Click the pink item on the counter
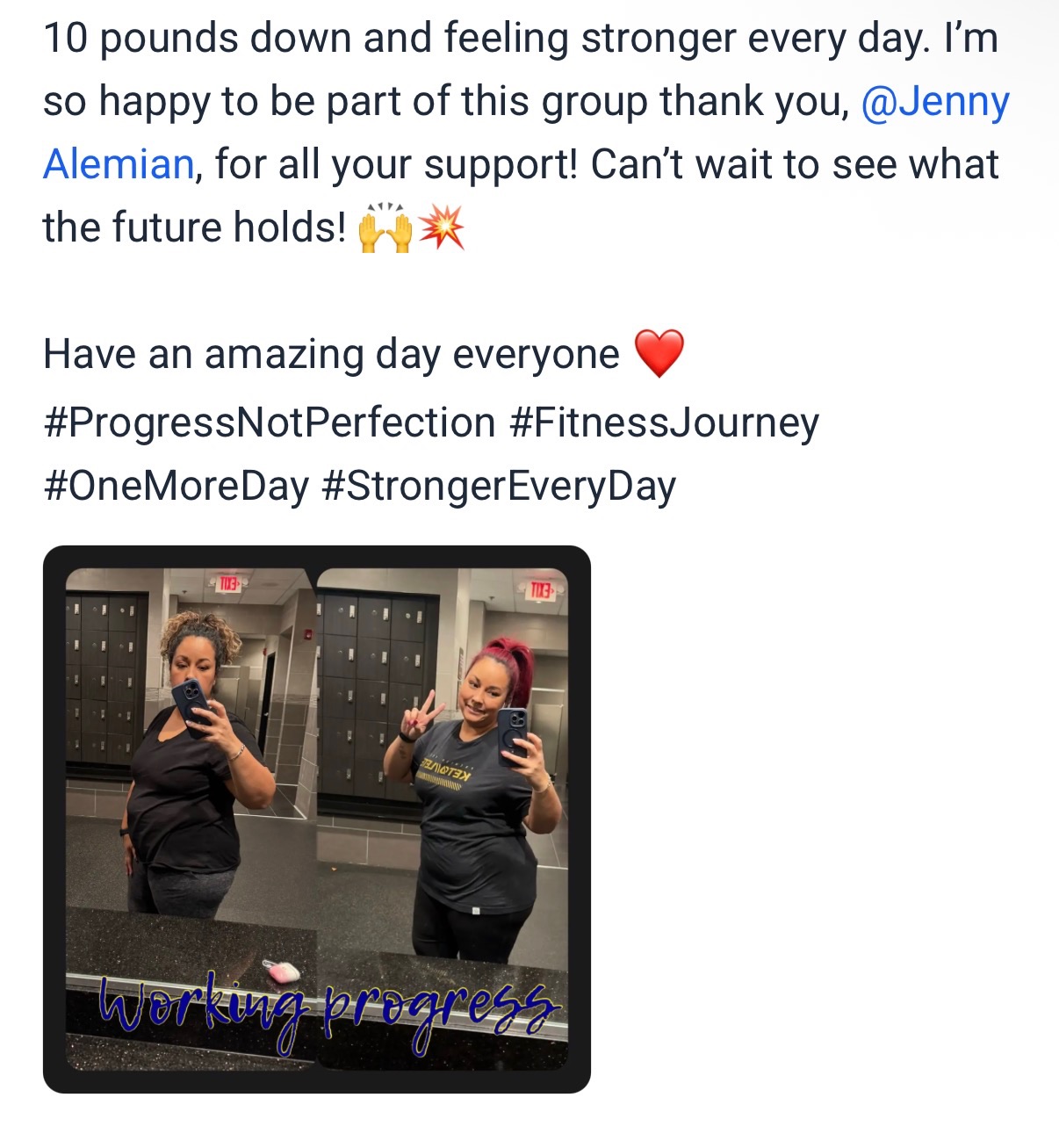The width and height of the screenshot is (1059, 1148). tap(283, 971)
